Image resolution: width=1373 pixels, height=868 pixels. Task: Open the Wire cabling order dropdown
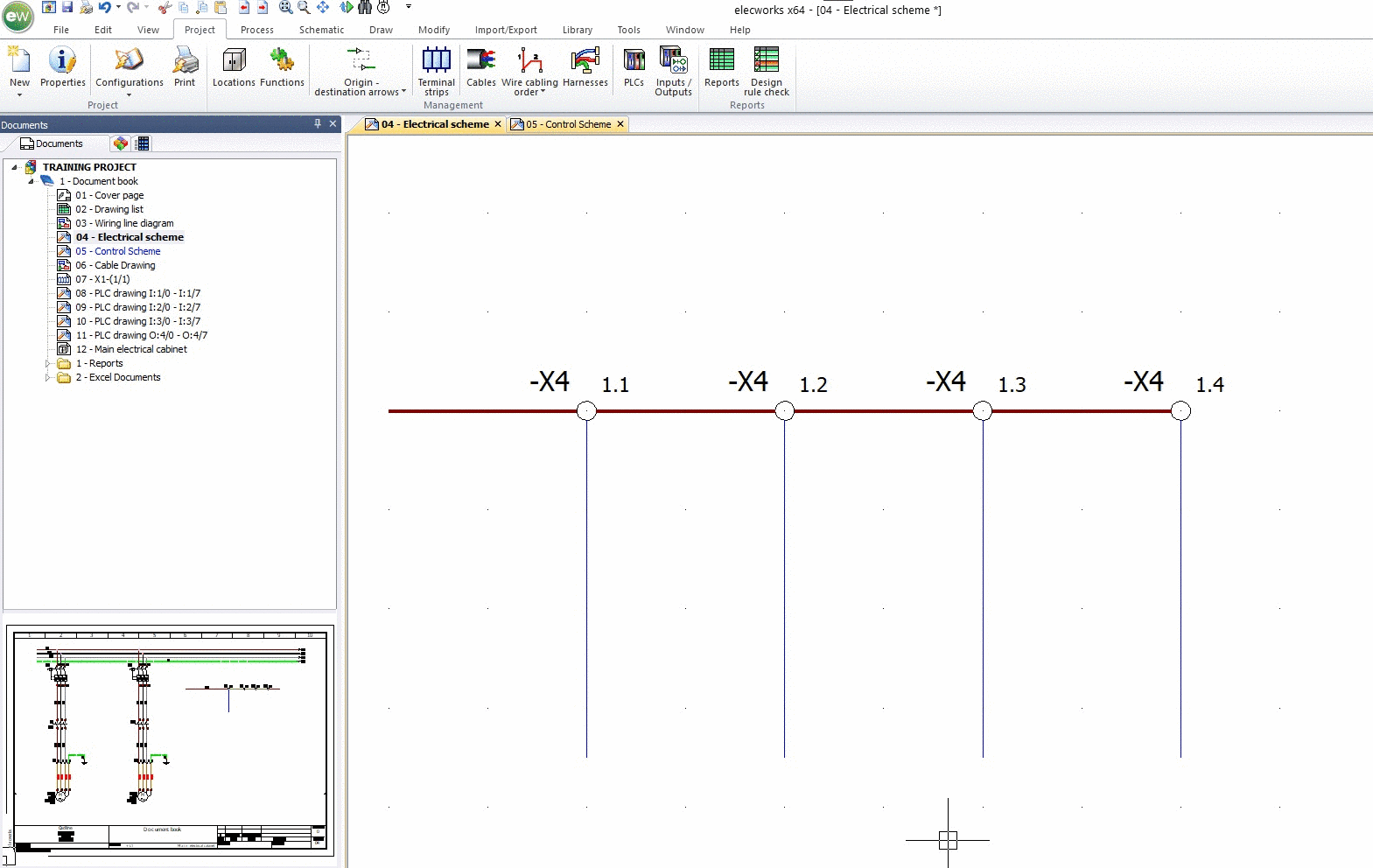pyautogui.click(x=543, y=92)
